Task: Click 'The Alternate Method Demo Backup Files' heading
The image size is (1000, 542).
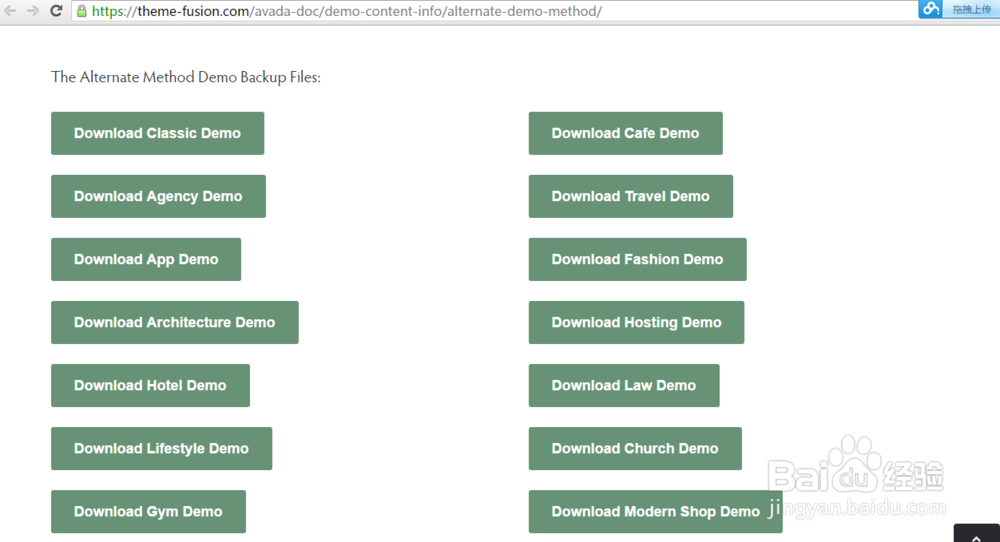Action: click(186, 77)
